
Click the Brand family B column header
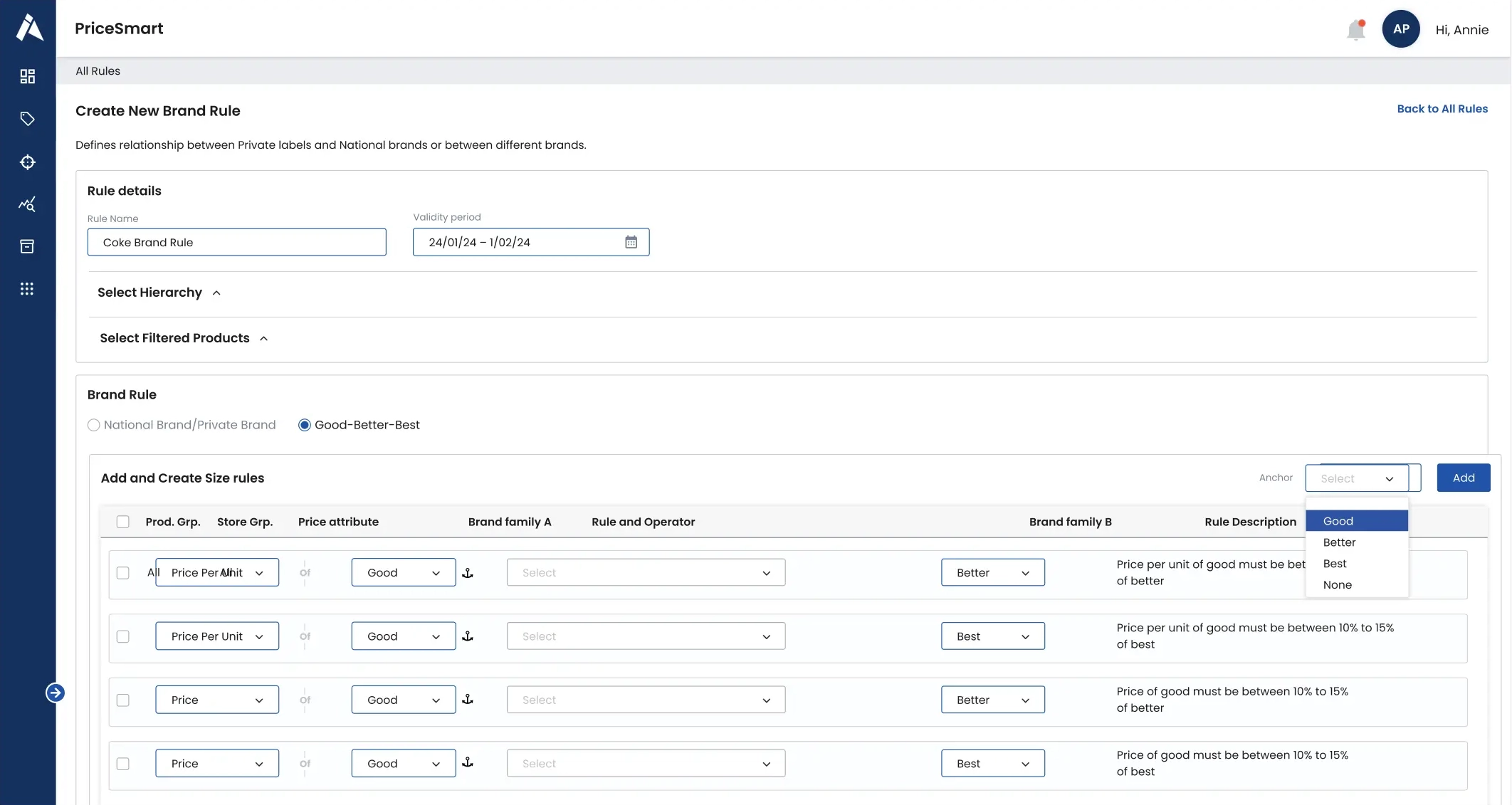point(1070,522)
